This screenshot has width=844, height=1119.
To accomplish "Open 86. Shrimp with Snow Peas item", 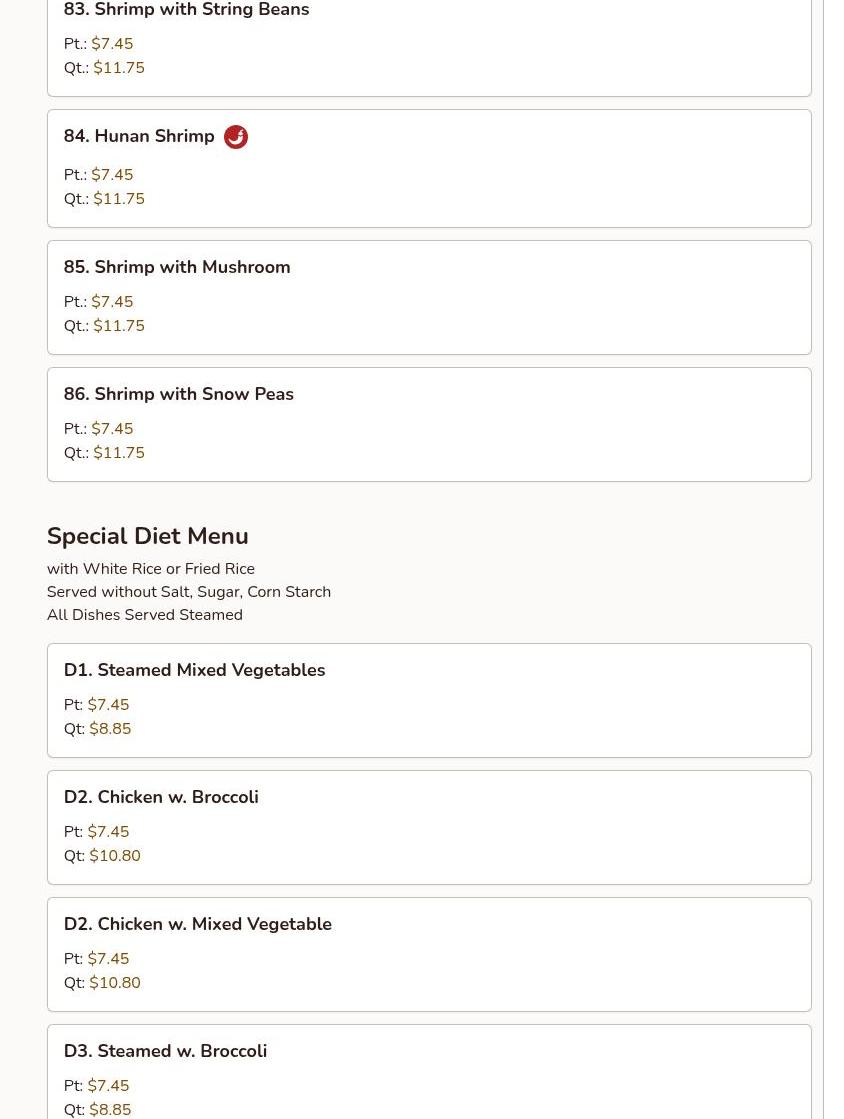I will (429, 425).
